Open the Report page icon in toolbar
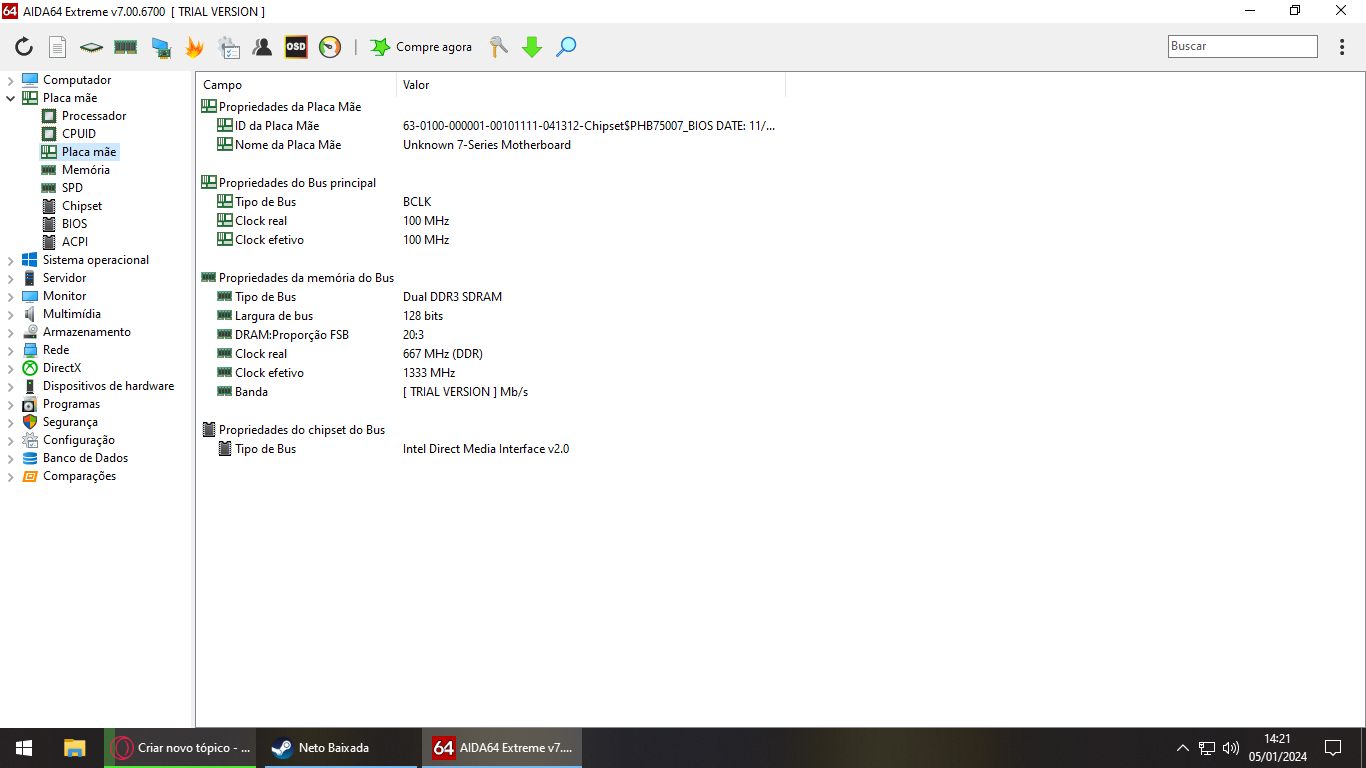Image resolution: width=1366 pixels, height=768 pixels. coord(58,47)
